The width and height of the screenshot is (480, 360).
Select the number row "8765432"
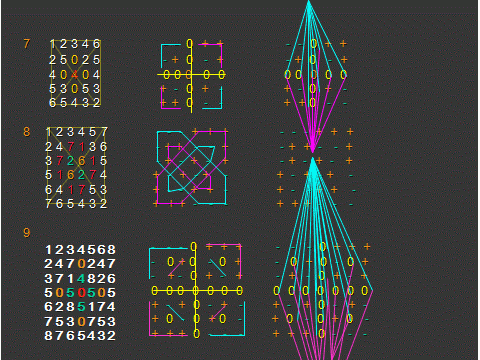pyautogui.click(x=80, y=336)
